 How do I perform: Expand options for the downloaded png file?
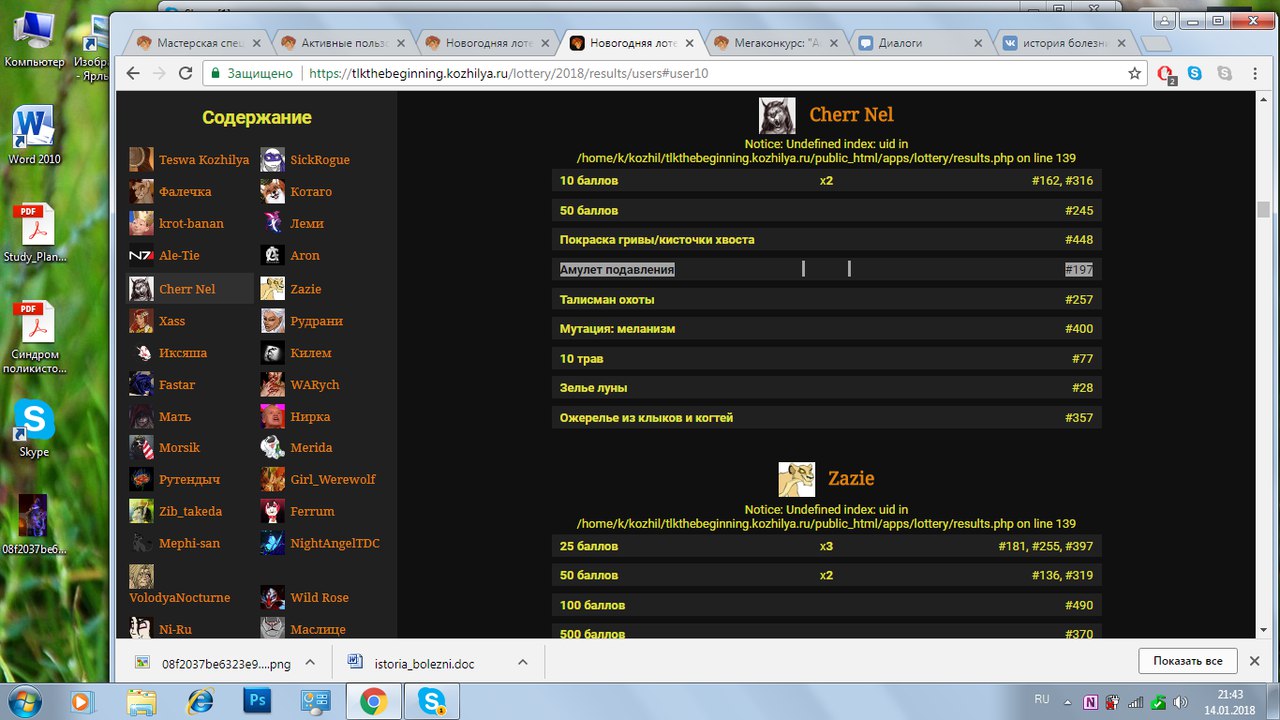pyautogui.click(x=310, y=663)
